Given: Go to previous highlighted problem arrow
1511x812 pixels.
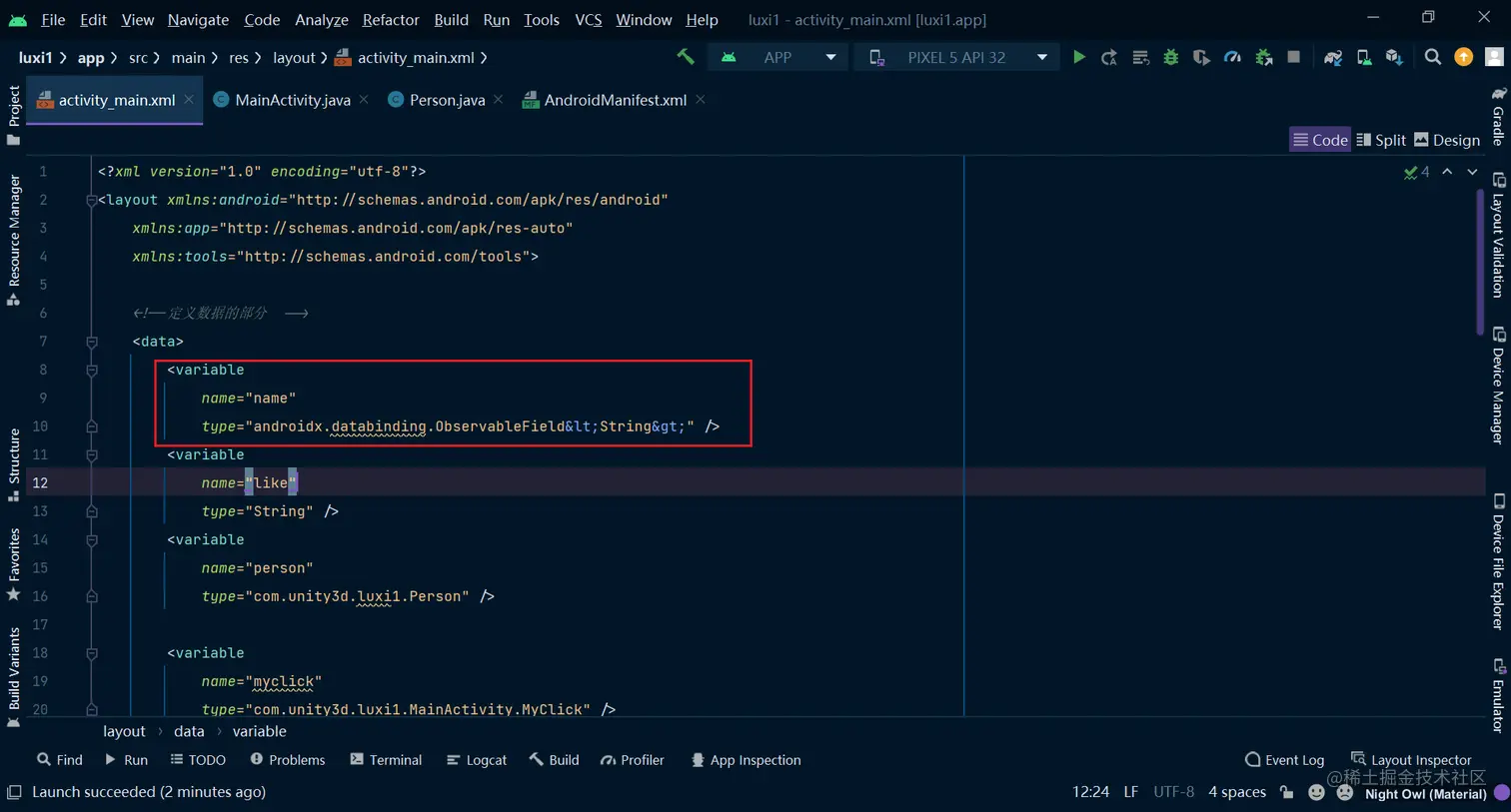Looking at the screenshot, I should pyautogui.click(x=1447, y=172).
